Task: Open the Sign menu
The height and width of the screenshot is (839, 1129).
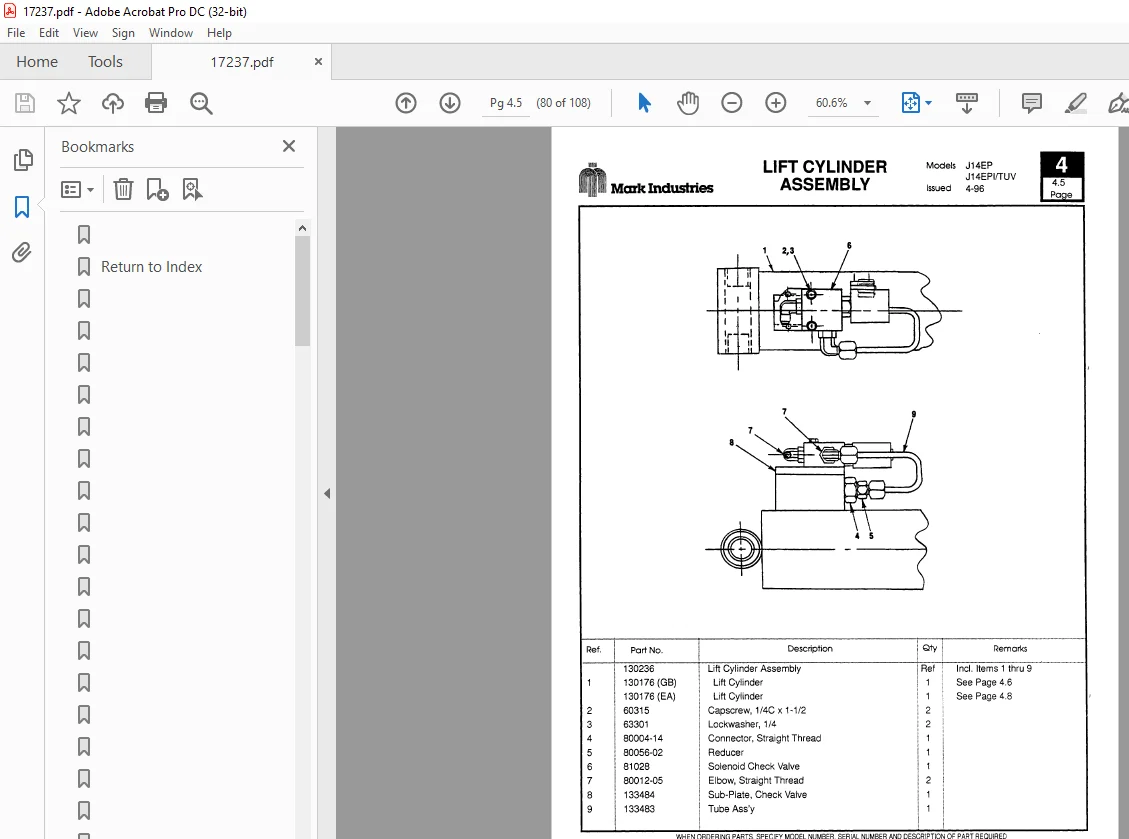Action: point(123,32)
